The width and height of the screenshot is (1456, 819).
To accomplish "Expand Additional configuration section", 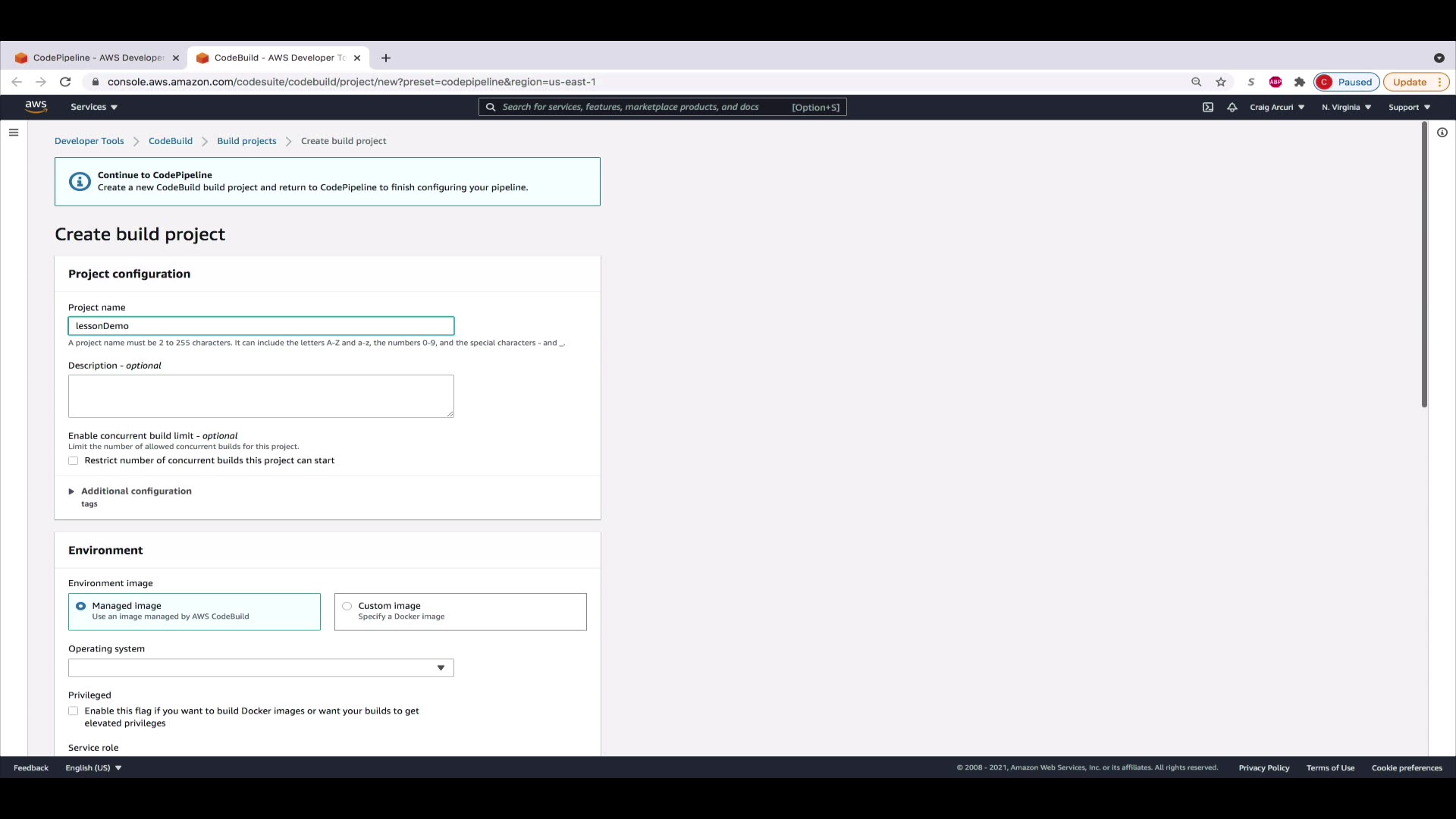I will pyautogui.click(x=136, y=491).
